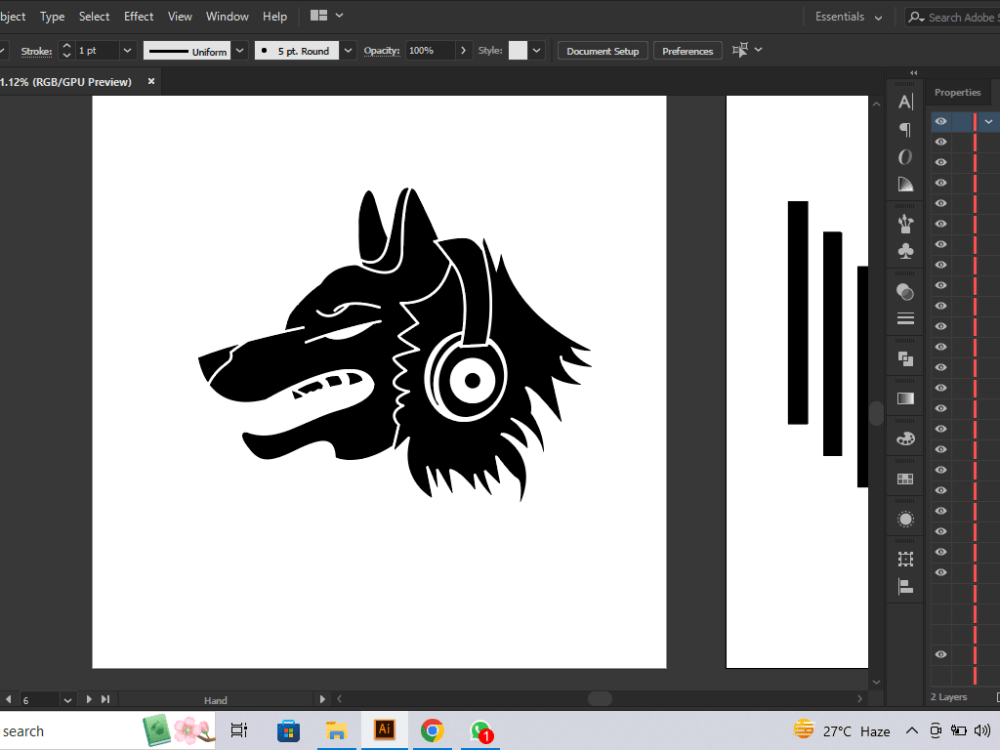Open the Stroke panel icon
Image resolution: width=1000 pixels, height=750 pixels.
click(904, 318)
